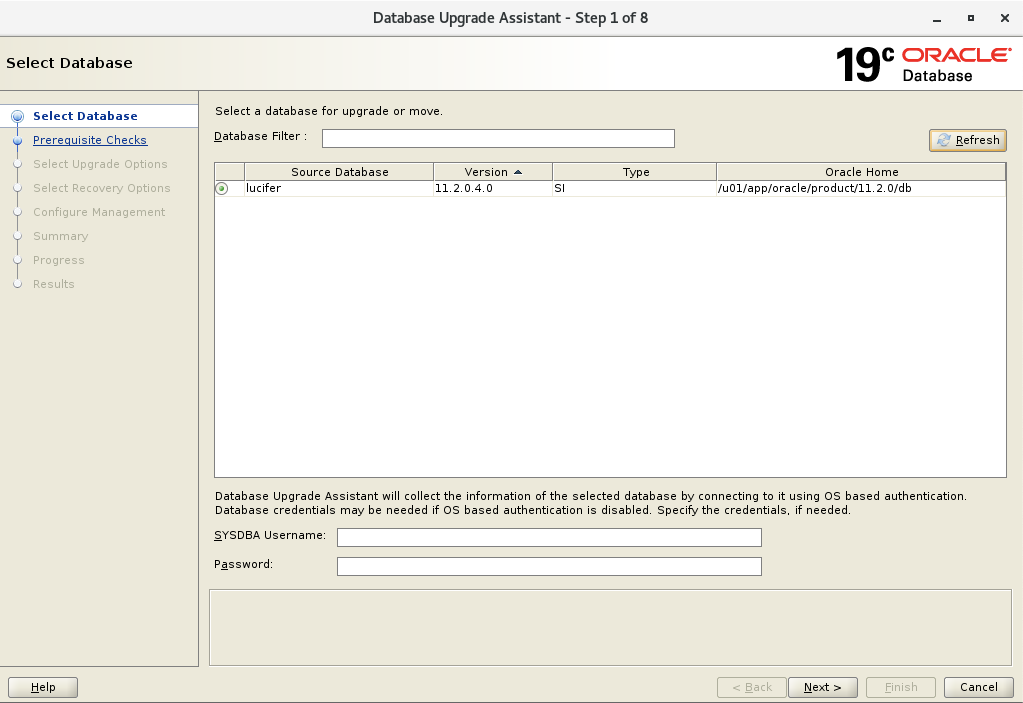The width and height of the screenshot is (1023, 703).
Task: Sort by the Type column header
Action: (x=635, y=172)
